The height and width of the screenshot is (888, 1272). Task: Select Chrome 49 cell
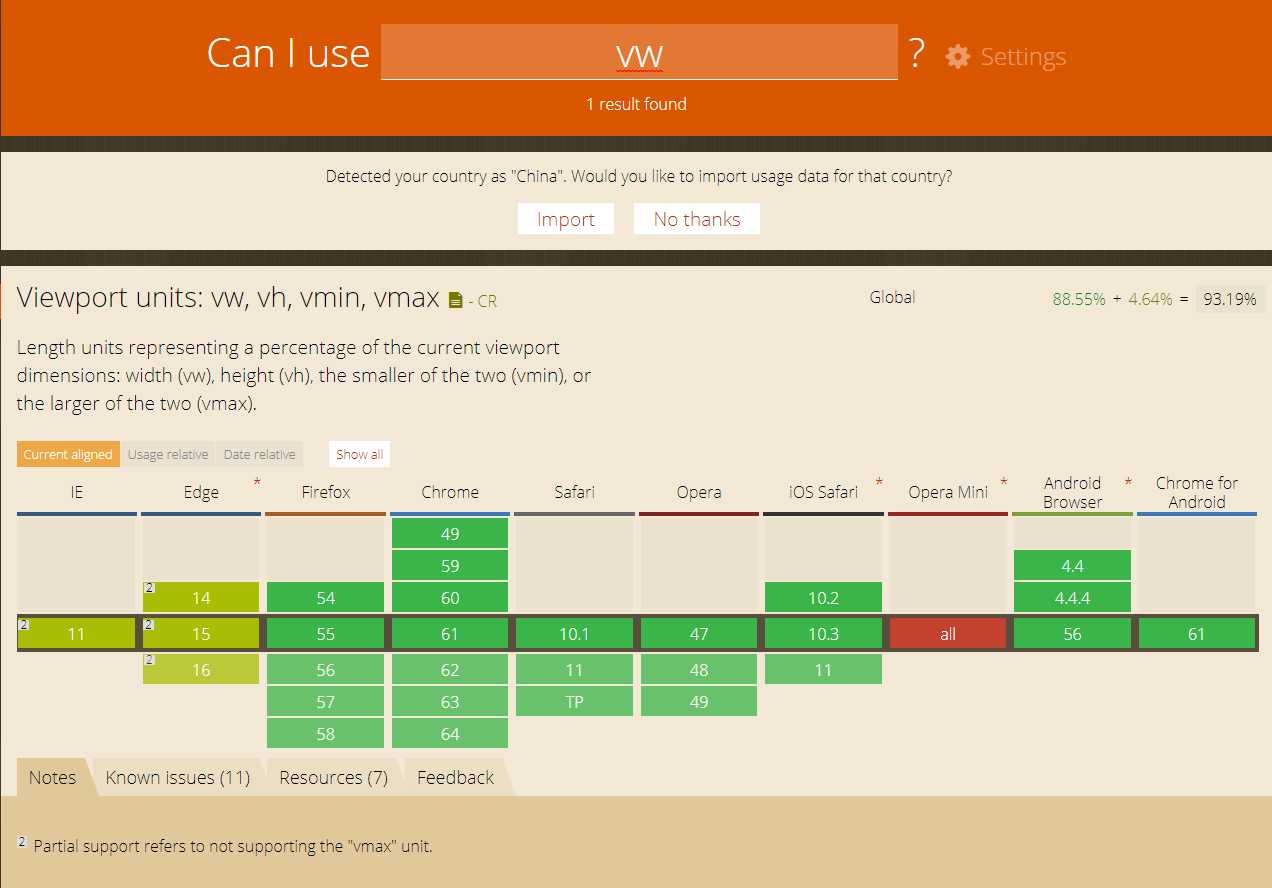click(x=450, y=534)
